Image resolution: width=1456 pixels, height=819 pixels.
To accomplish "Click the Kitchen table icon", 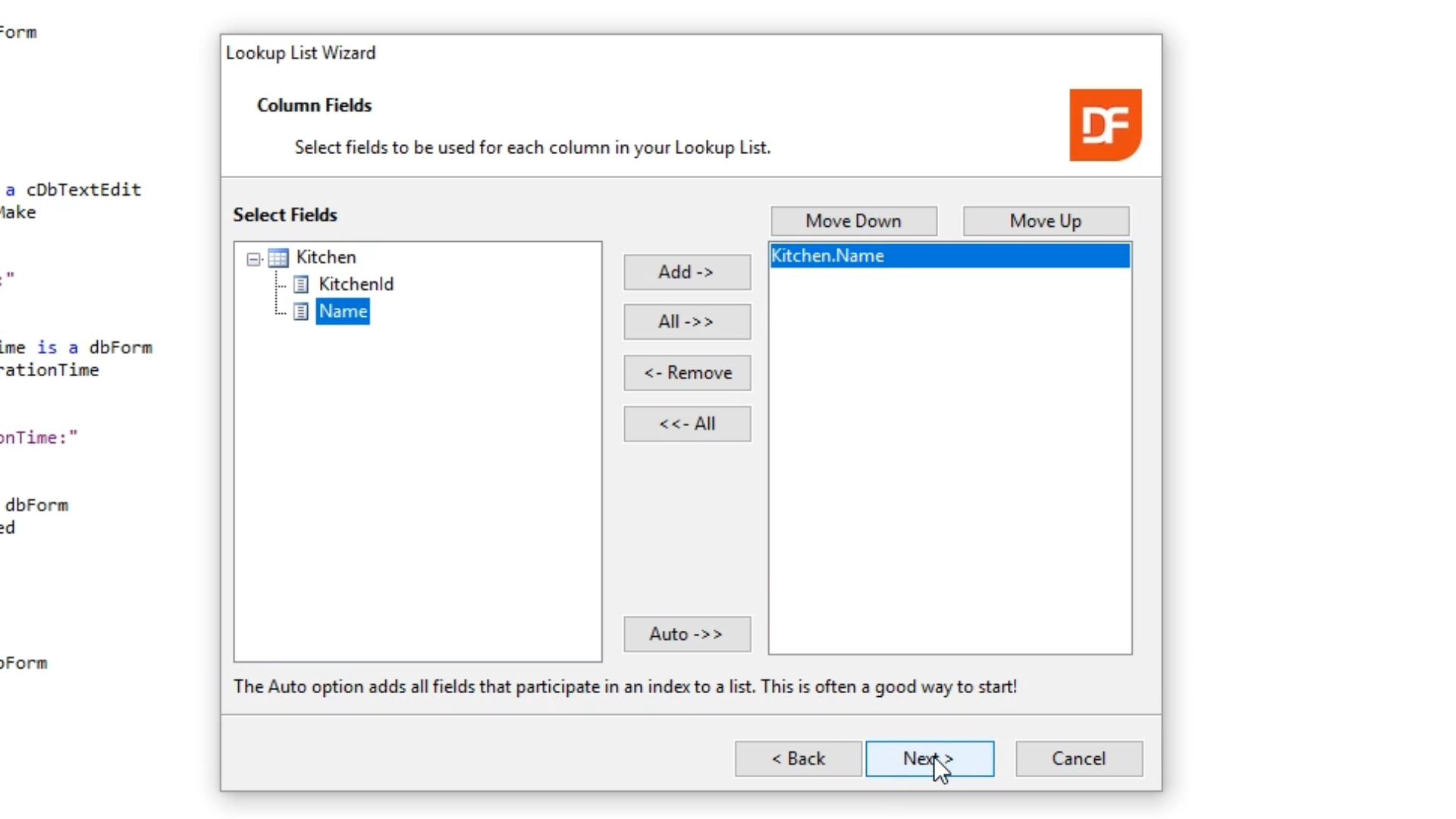I will click(278, 258).
